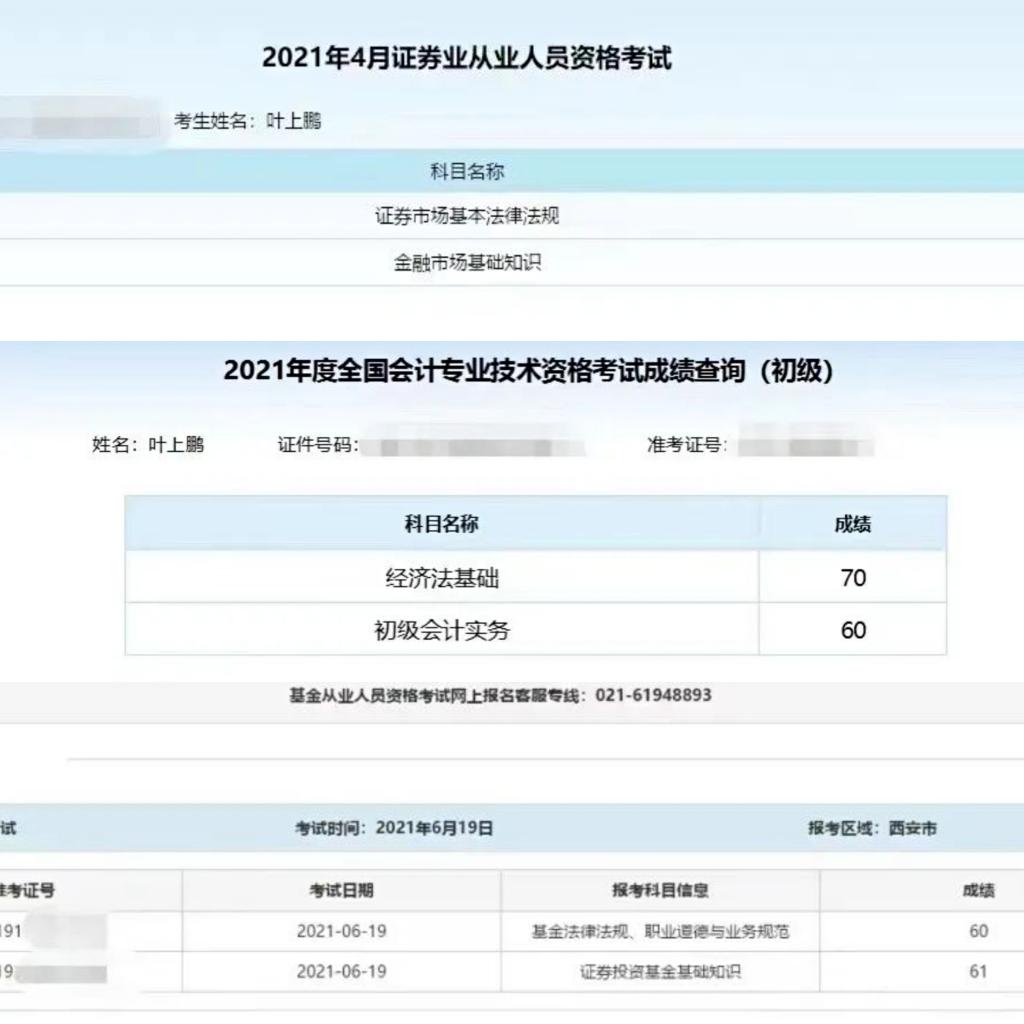Click the score 60 for 初级会计实务
The image size is (1024, 1024).
(x=853, y=630)
